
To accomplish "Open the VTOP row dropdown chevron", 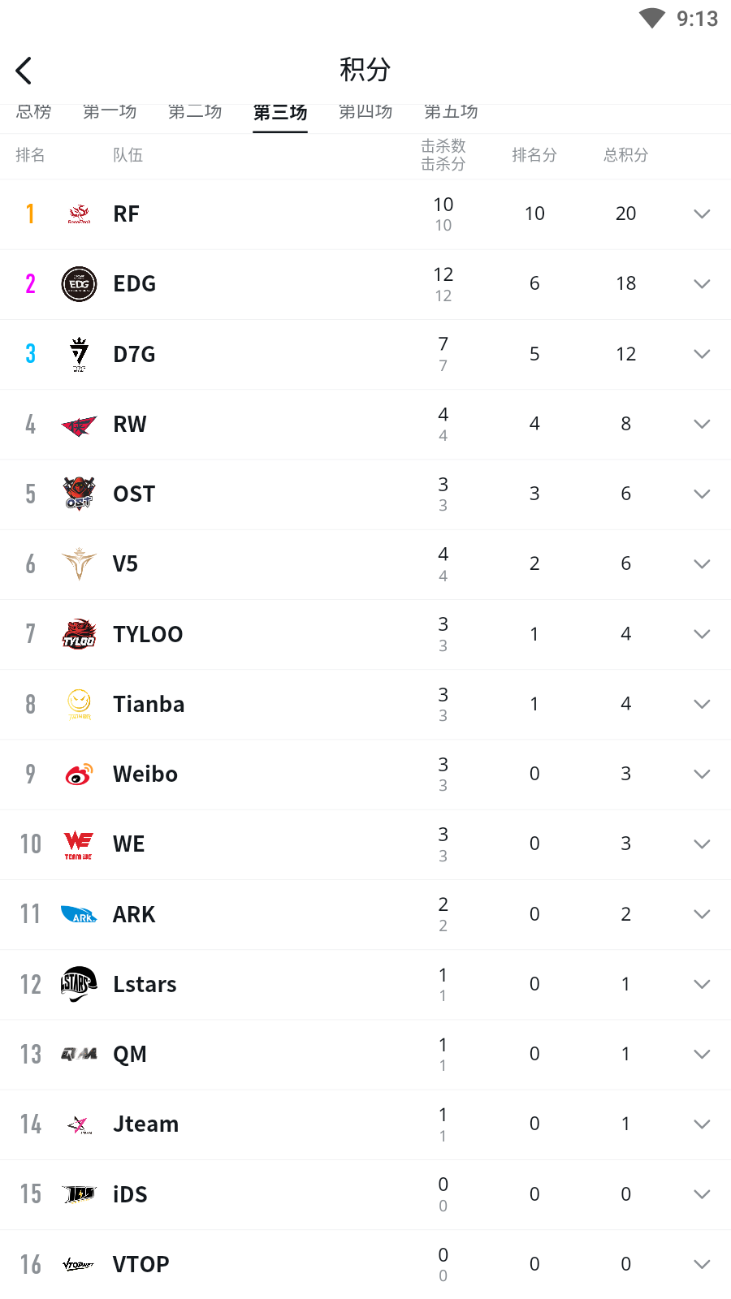I will [702, 1264].
